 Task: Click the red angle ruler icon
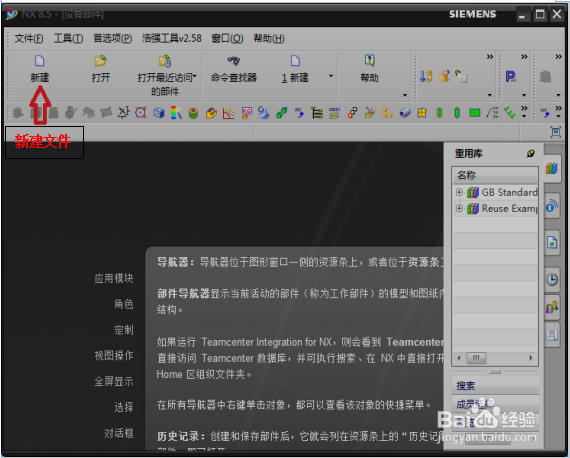click(x=229, y=113)
